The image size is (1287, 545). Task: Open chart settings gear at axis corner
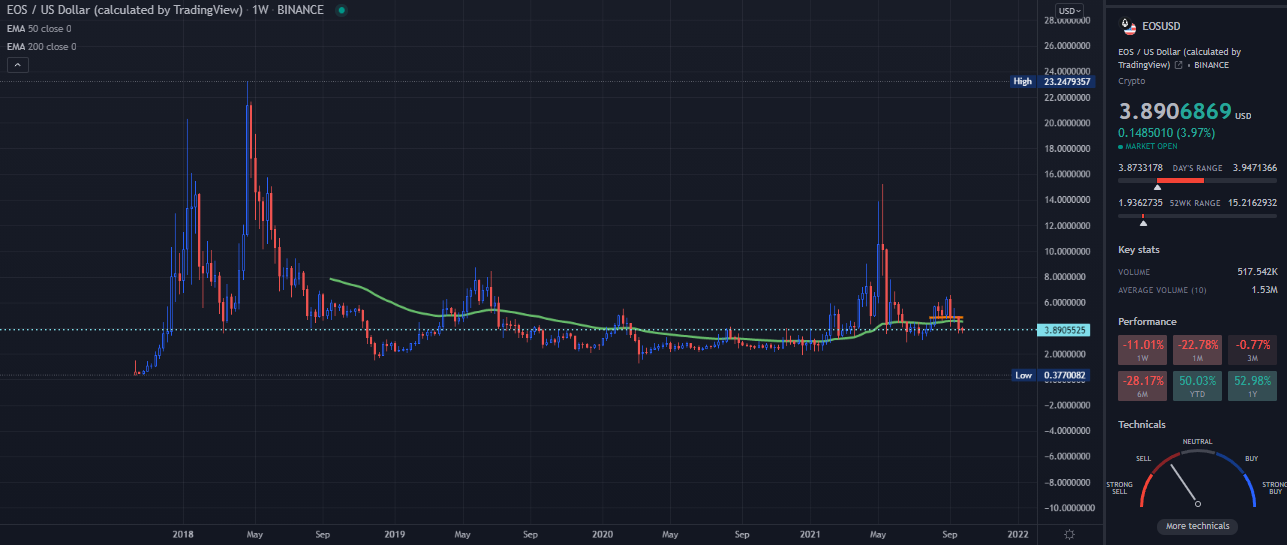[x=1070, y=535]
